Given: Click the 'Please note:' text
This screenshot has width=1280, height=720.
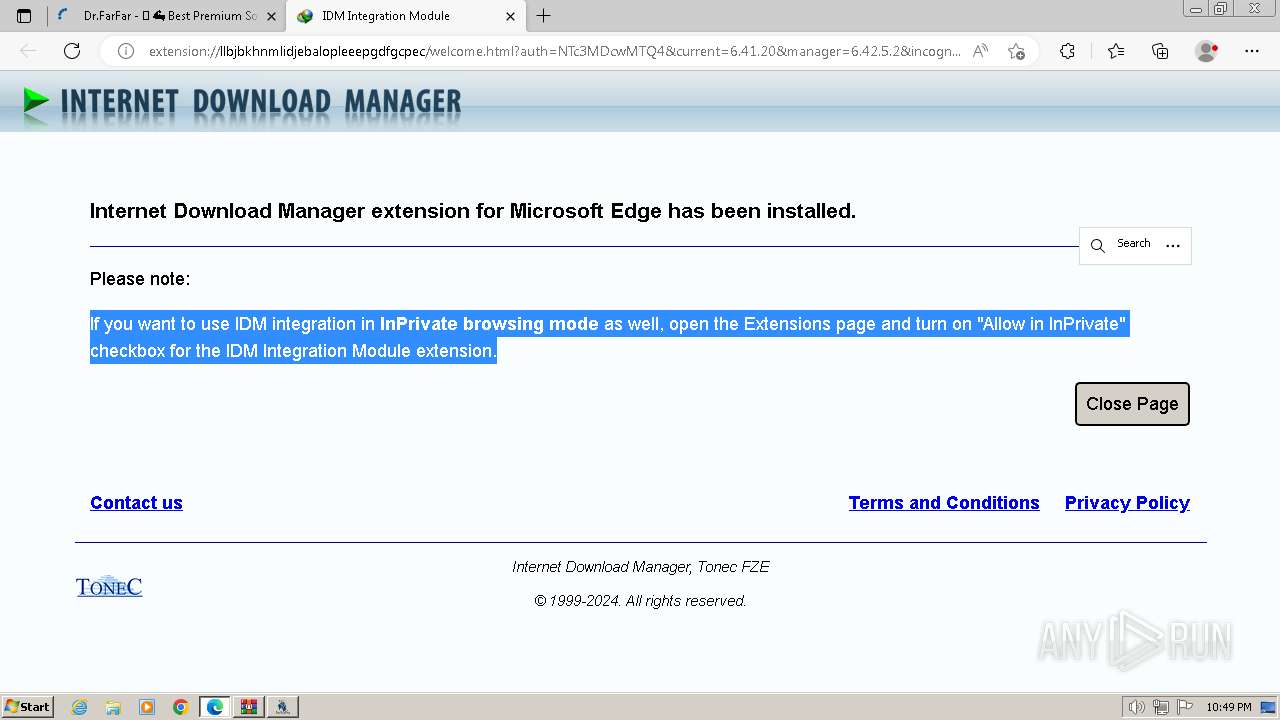Looking at the screenshot, I should coord(140,279).
